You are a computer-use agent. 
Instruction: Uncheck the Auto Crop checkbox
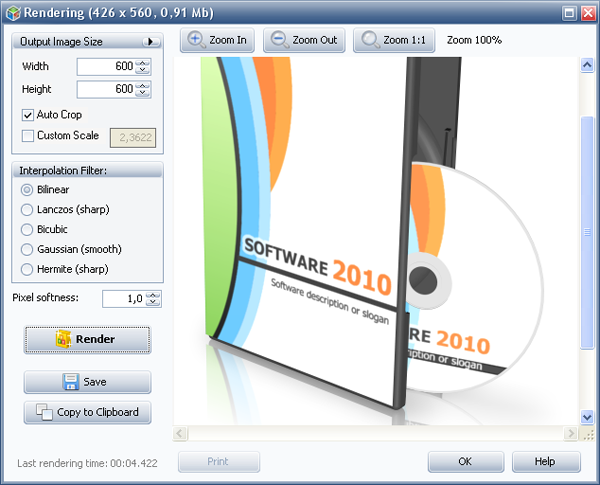(x=28, y=115)
